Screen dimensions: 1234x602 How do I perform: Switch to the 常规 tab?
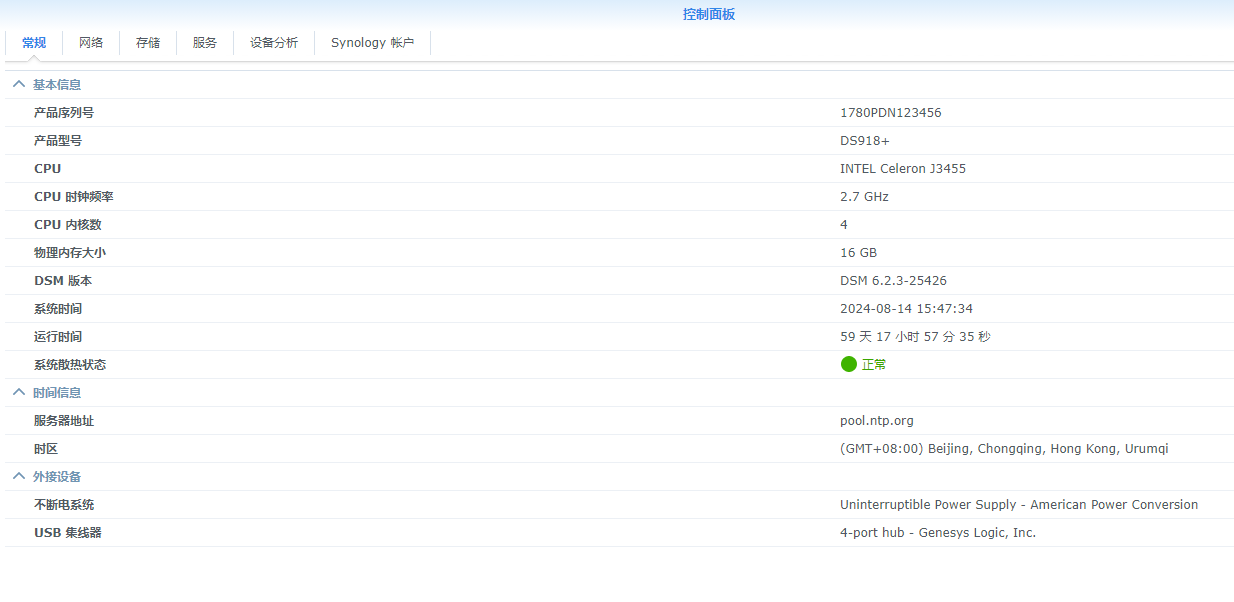[x=34, y=43]
